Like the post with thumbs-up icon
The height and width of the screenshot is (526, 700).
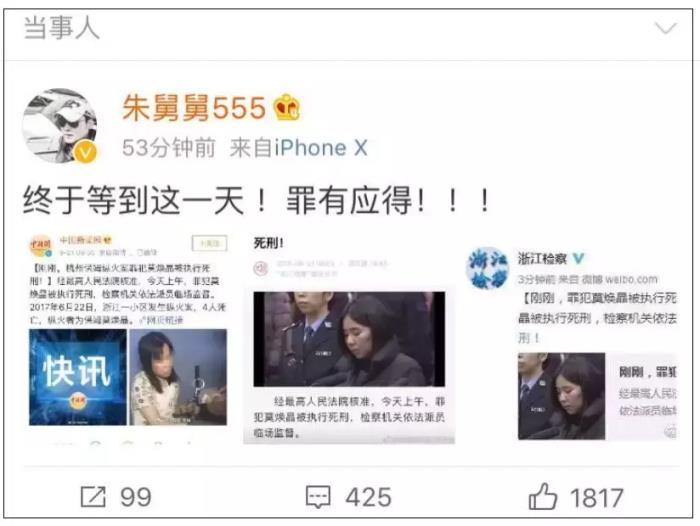click(x=542, y=496)
